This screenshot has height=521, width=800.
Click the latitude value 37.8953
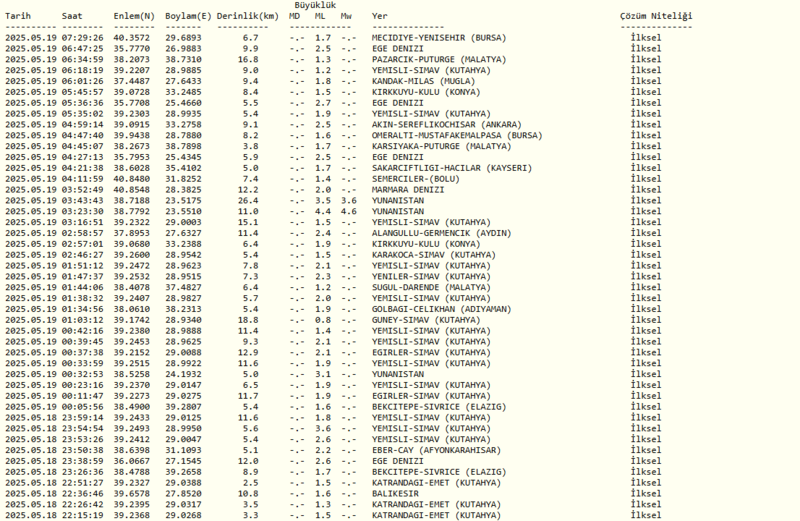point(131,233)
